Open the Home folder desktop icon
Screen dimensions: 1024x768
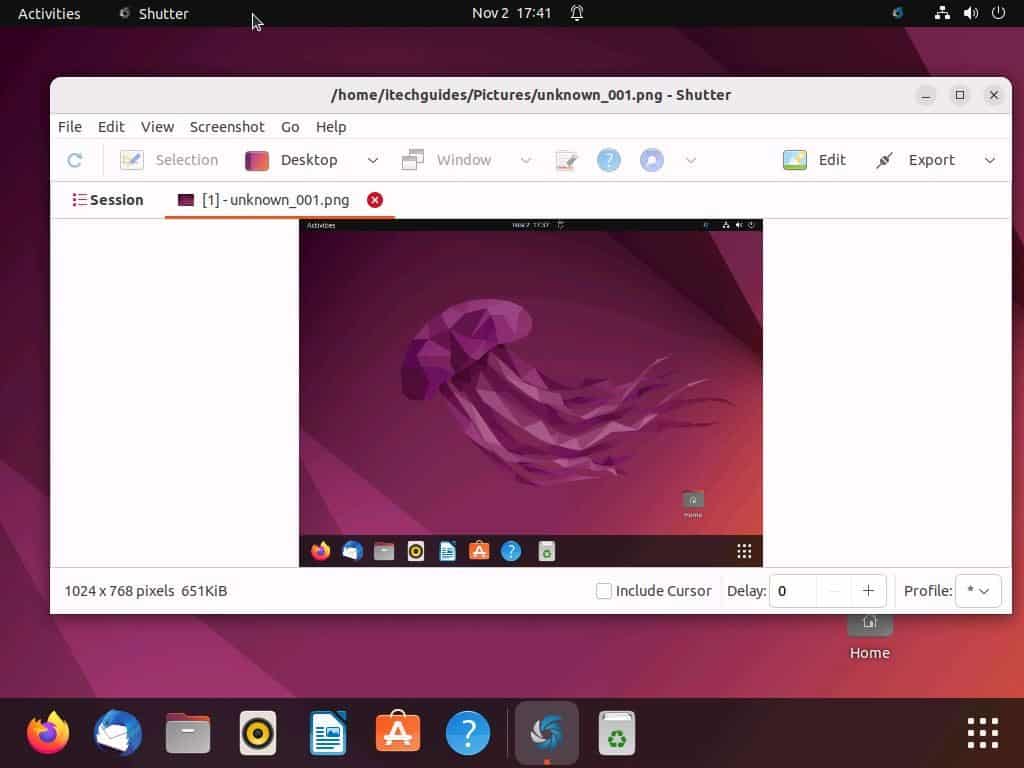[x=869, y=637]
